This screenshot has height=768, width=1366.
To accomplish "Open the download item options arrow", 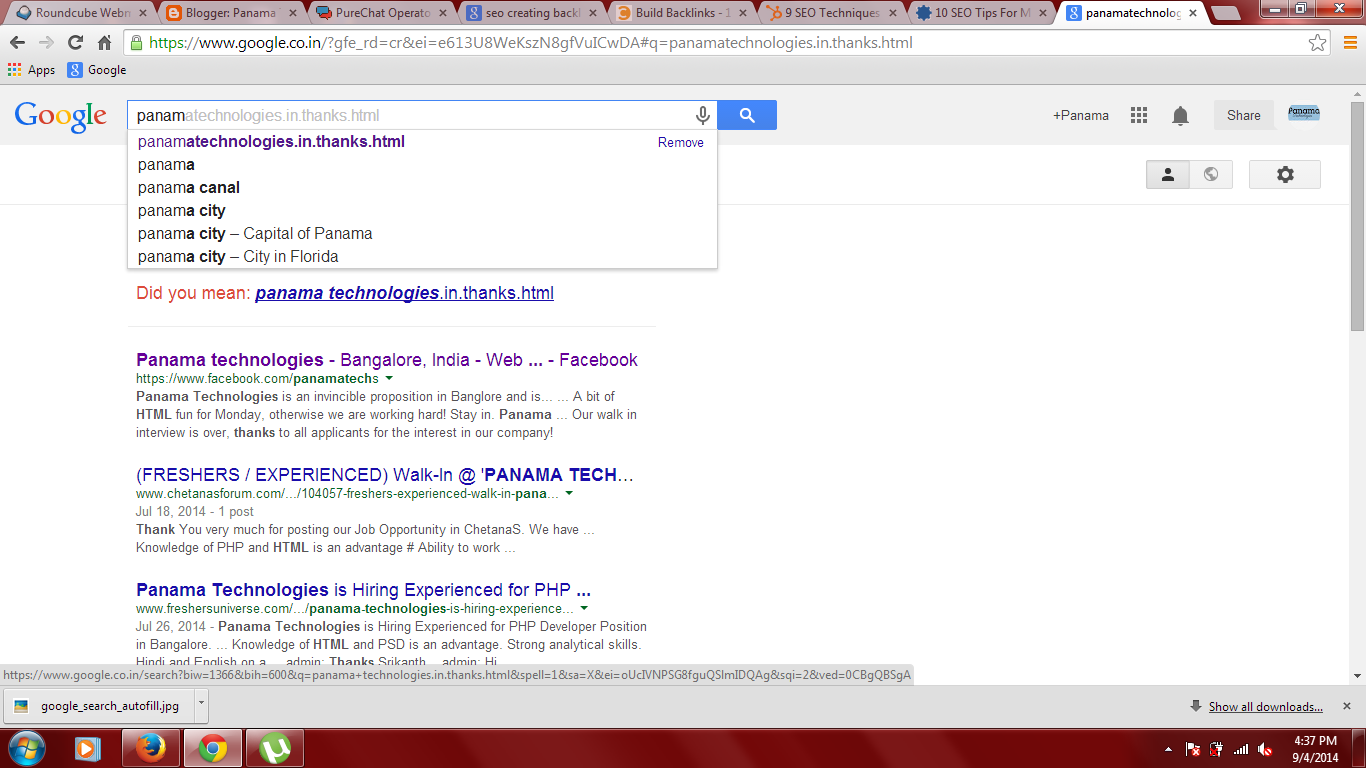I will coord(201,706).
